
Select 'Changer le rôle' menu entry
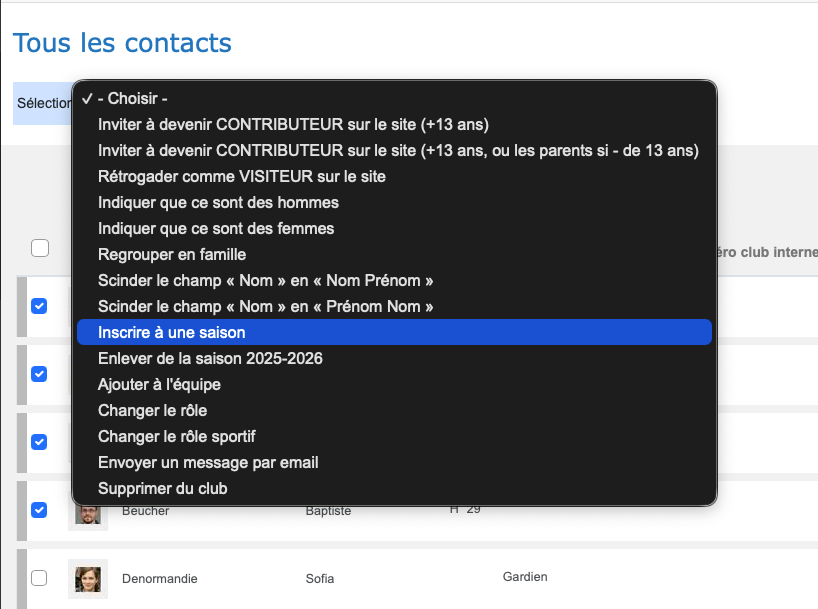[152, 410]
